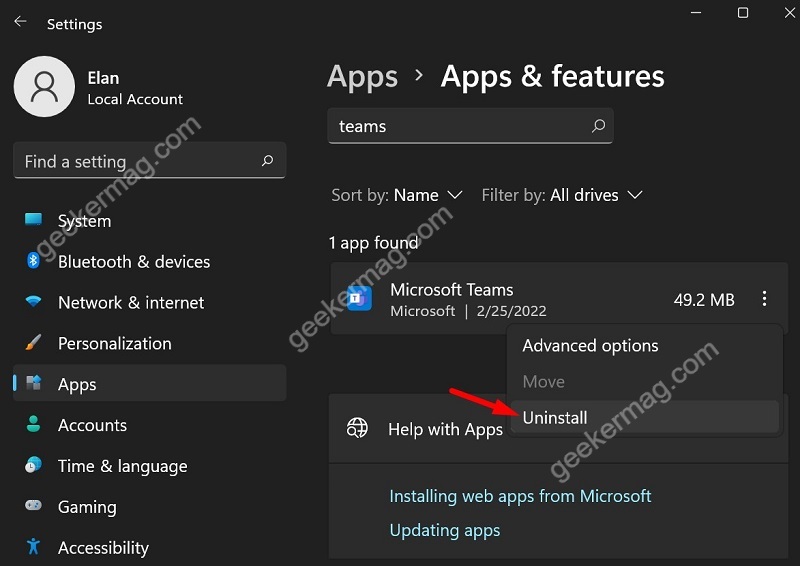The image size is (800, 566).
Task: Click the Microsoft Teams app name
Action: pos(452,289)
